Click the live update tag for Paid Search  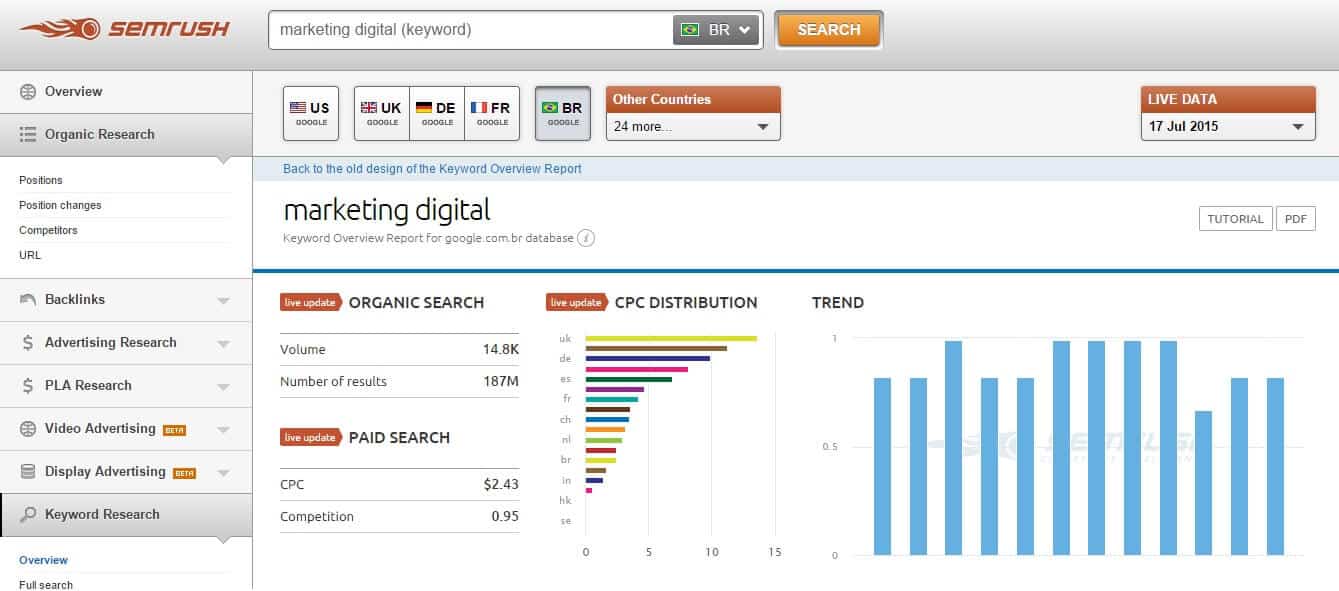311,437
